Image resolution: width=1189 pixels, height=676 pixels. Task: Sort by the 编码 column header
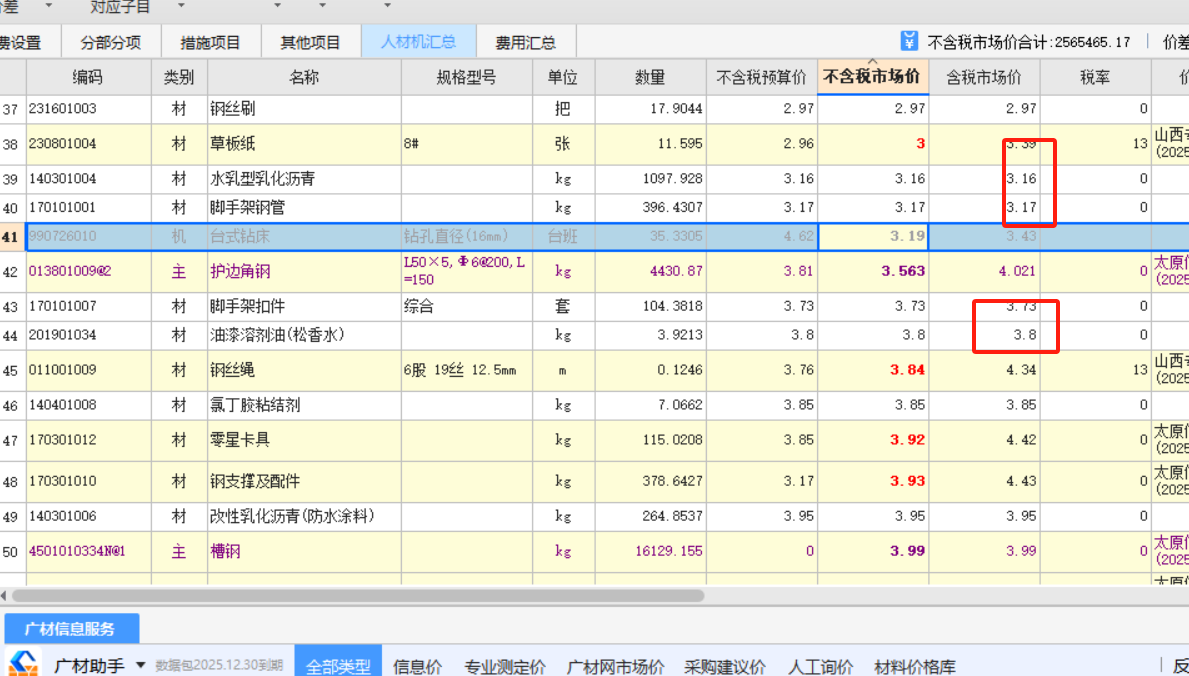[89, 77]
